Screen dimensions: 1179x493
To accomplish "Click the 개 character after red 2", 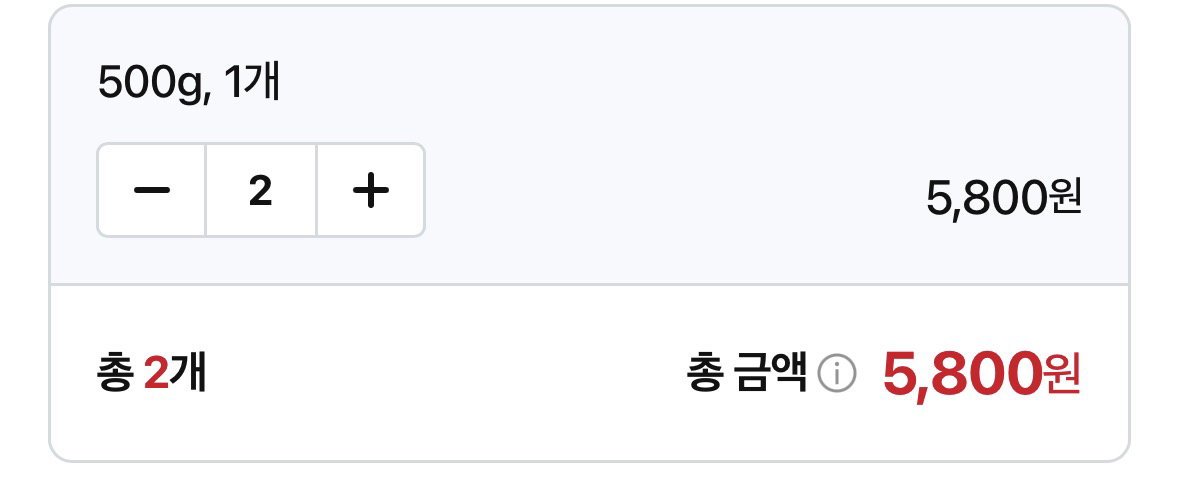I will click(188, 374).
